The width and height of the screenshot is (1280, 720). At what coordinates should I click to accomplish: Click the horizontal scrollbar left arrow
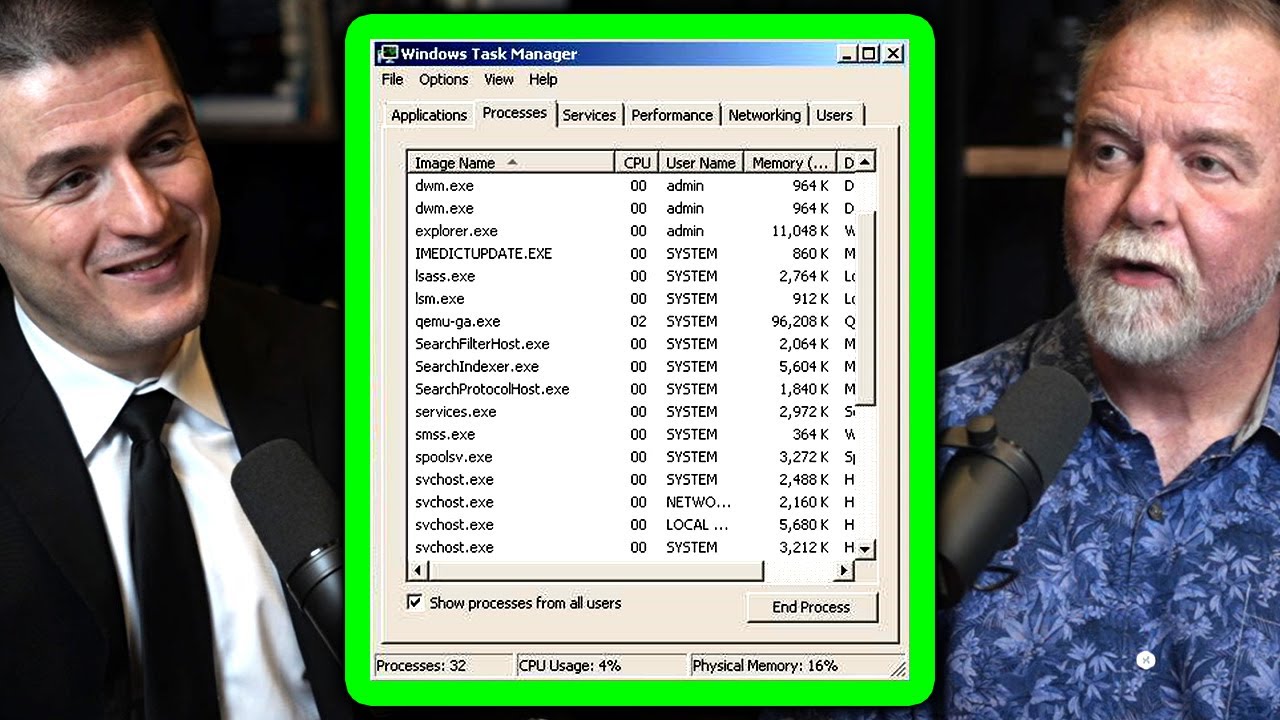coord(417,570)
